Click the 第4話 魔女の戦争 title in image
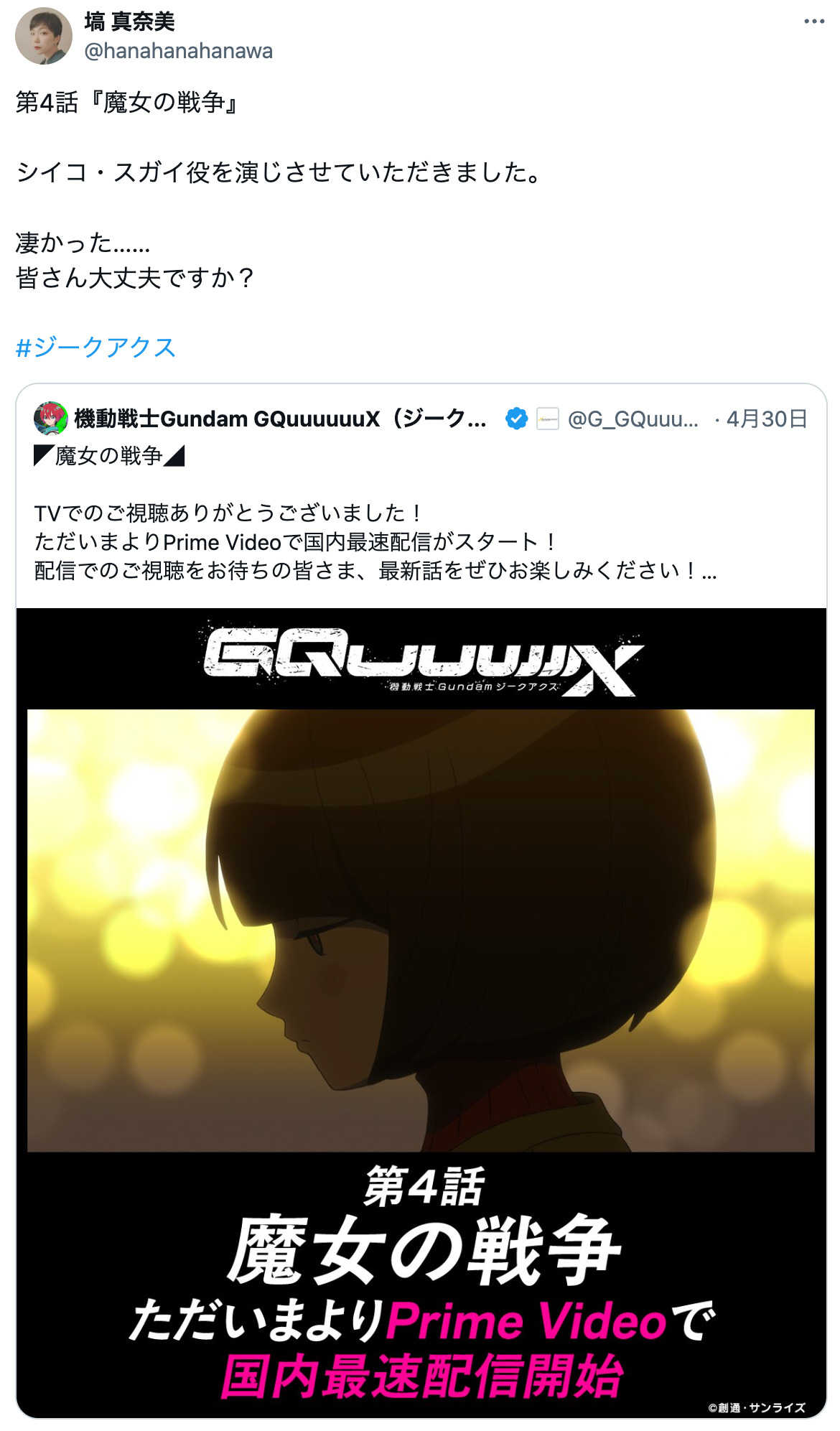 [x=424, y=1226]
